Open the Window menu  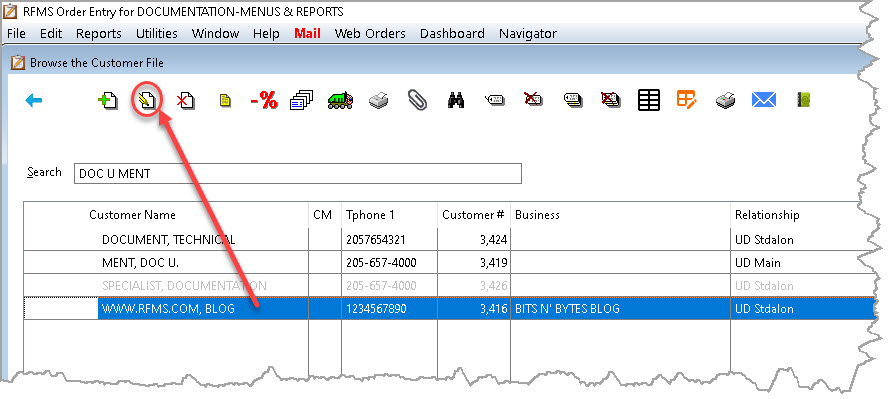click(x=215, y=33)
